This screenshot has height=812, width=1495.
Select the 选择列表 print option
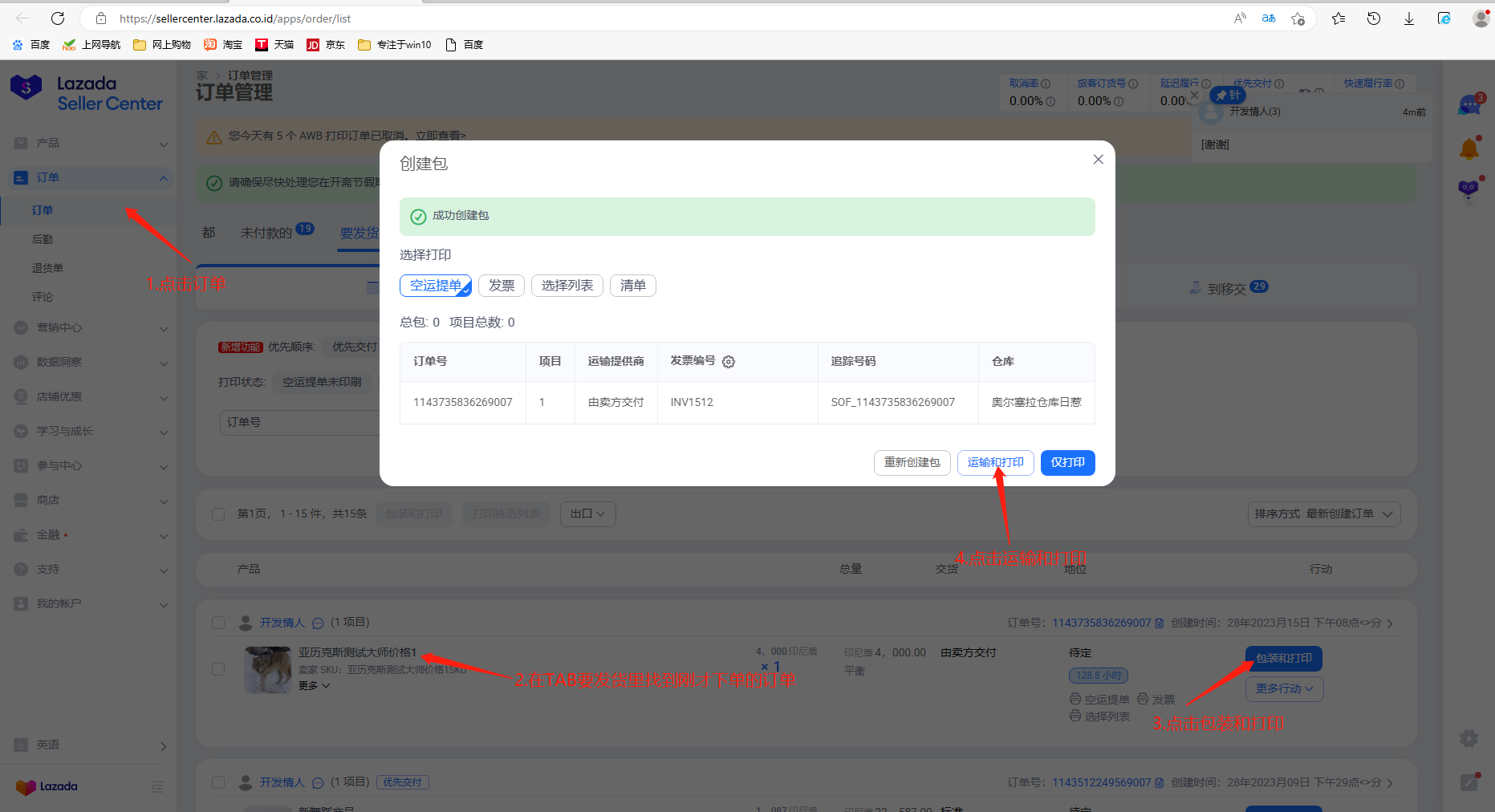[x=567, y=286]
